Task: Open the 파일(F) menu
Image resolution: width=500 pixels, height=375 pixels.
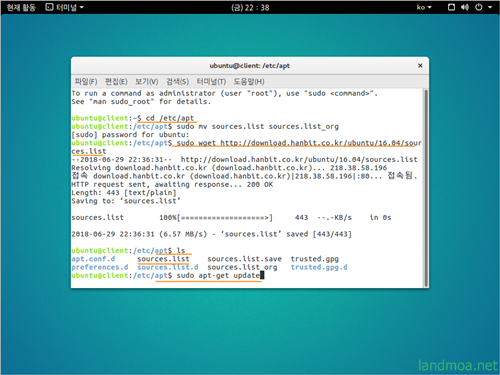Action: pos(86,82)
